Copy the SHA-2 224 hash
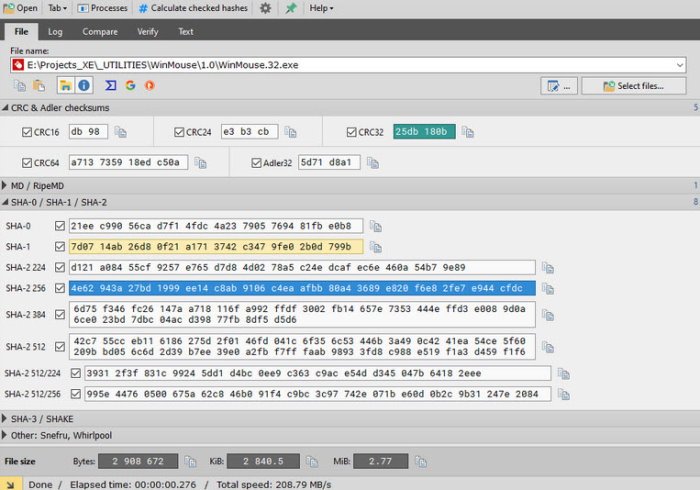 click(x=548, y=268)
